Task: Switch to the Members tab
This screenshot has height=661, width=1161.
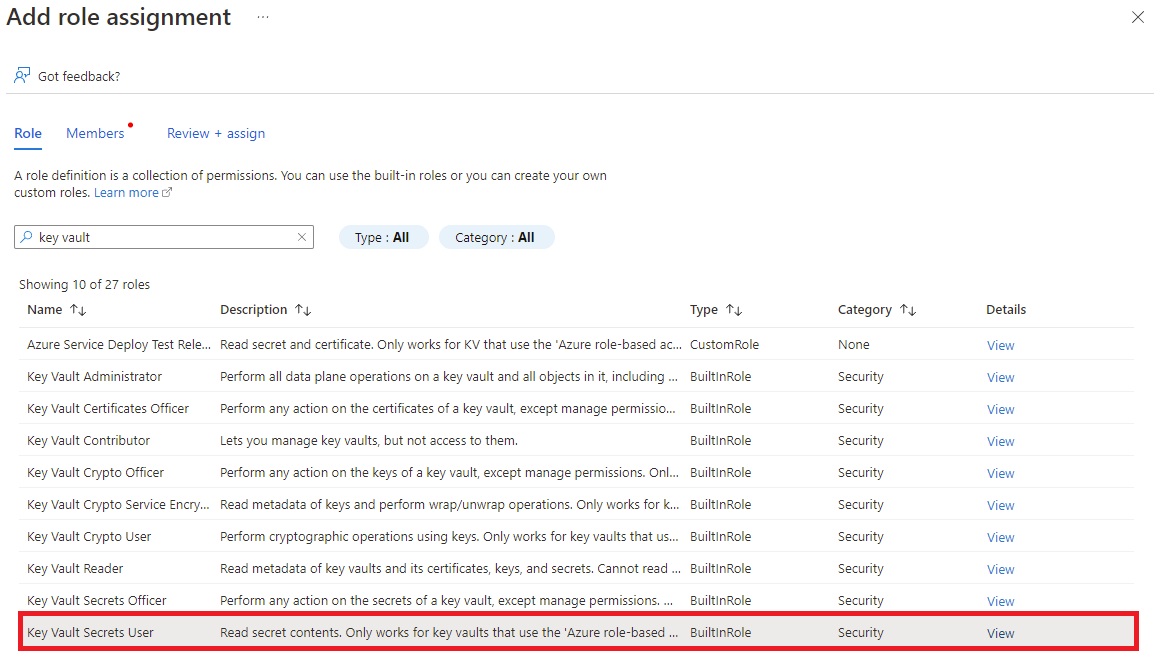Action: point(95,133)
